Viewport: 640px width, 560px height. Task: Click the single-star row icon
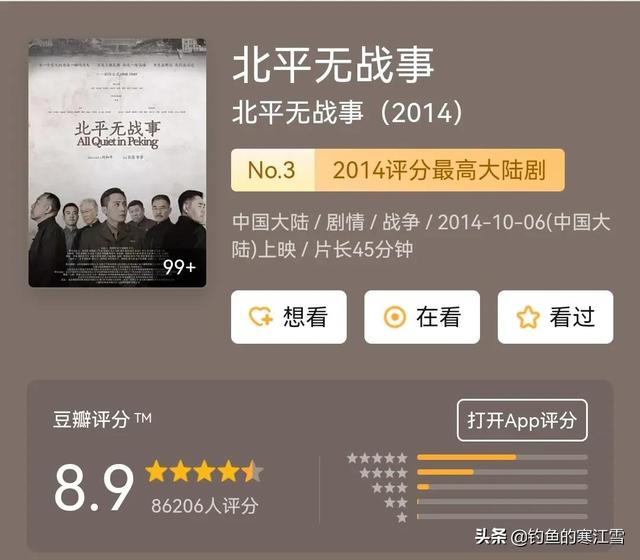(x=402, y=517)
